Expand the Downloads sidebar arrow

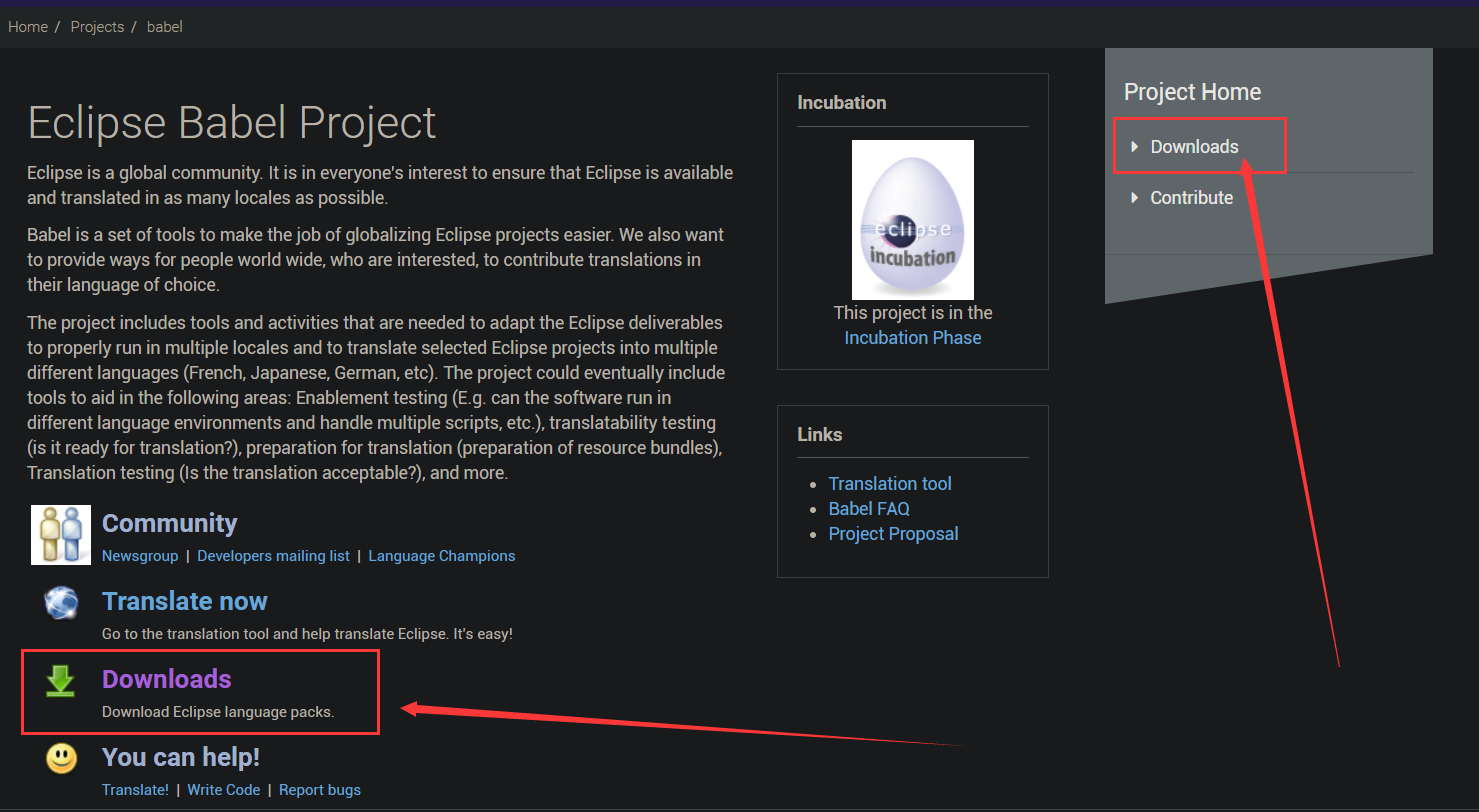(1134, 147)
